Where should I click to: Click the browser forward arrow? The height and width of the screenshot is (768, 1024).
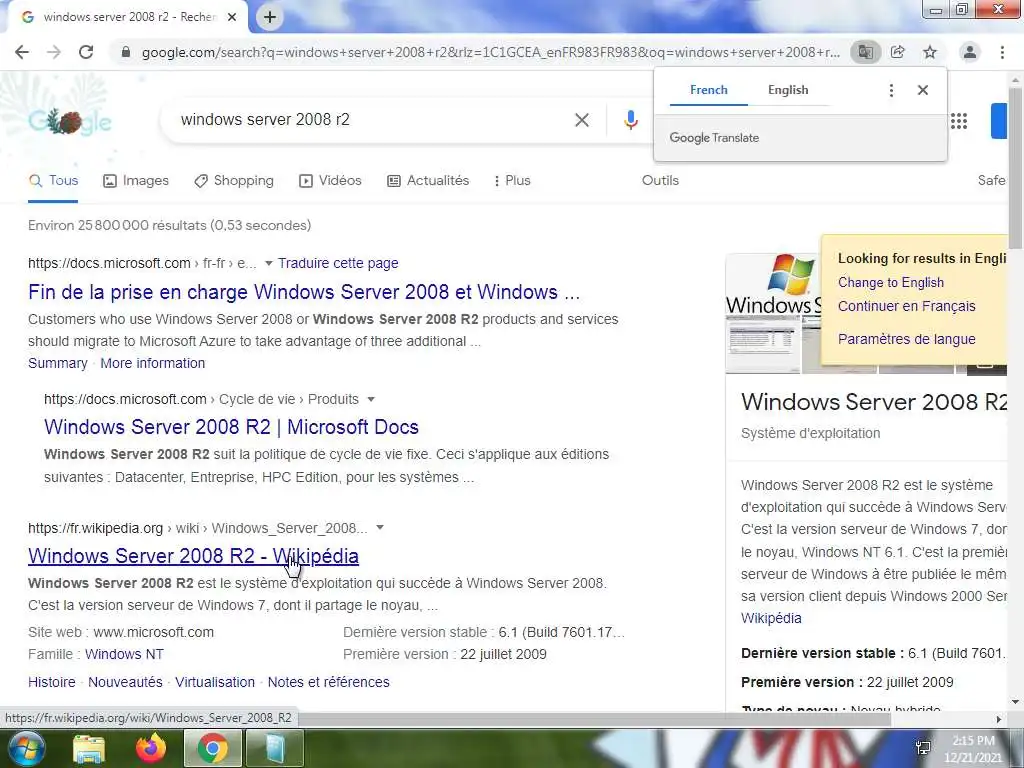click(54, 52)
